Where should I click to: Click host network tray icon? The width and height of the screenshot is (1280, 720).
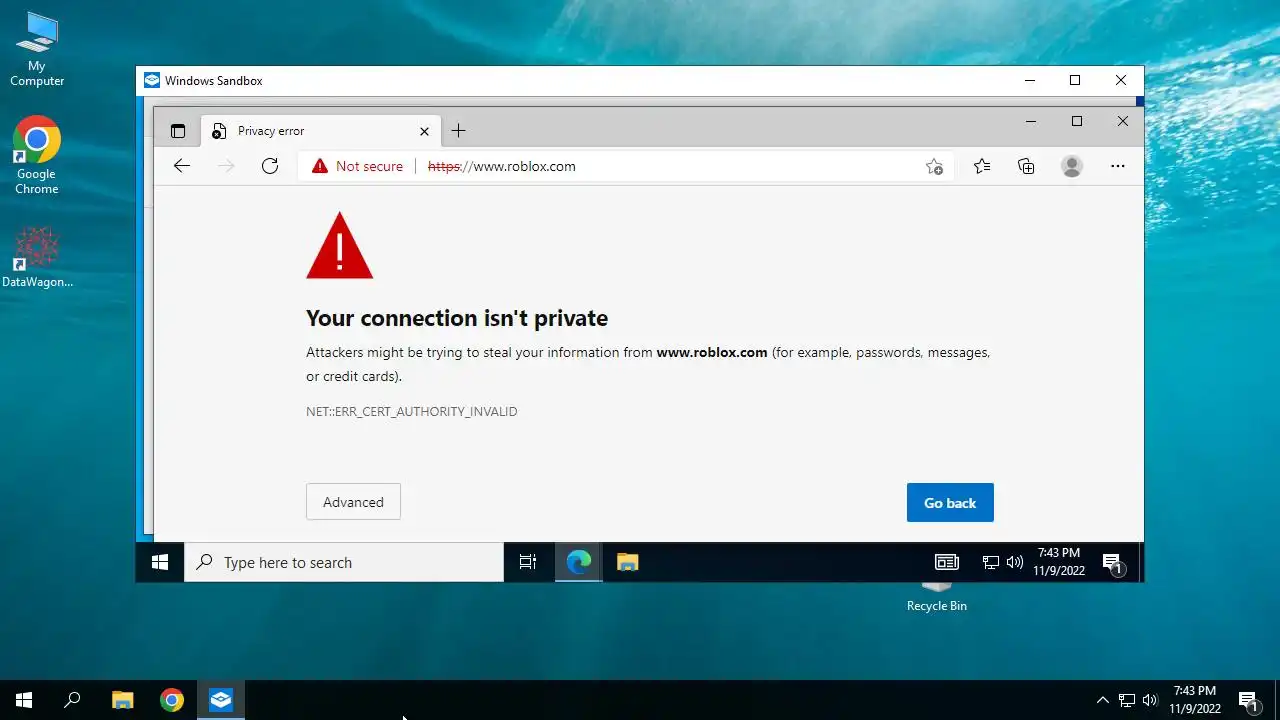pyautogui.click(x=1127, y=700)
